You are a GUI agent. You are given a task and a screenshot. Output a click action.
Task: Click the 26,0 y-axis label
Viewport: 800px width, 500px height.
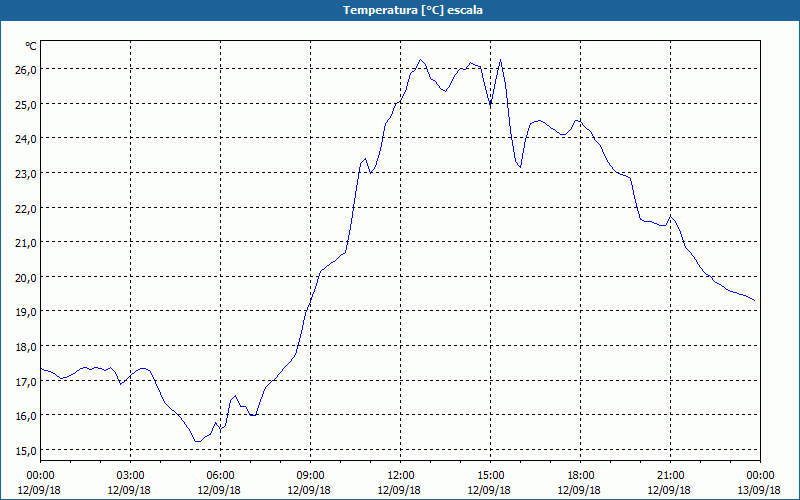(x=26, y=69)
